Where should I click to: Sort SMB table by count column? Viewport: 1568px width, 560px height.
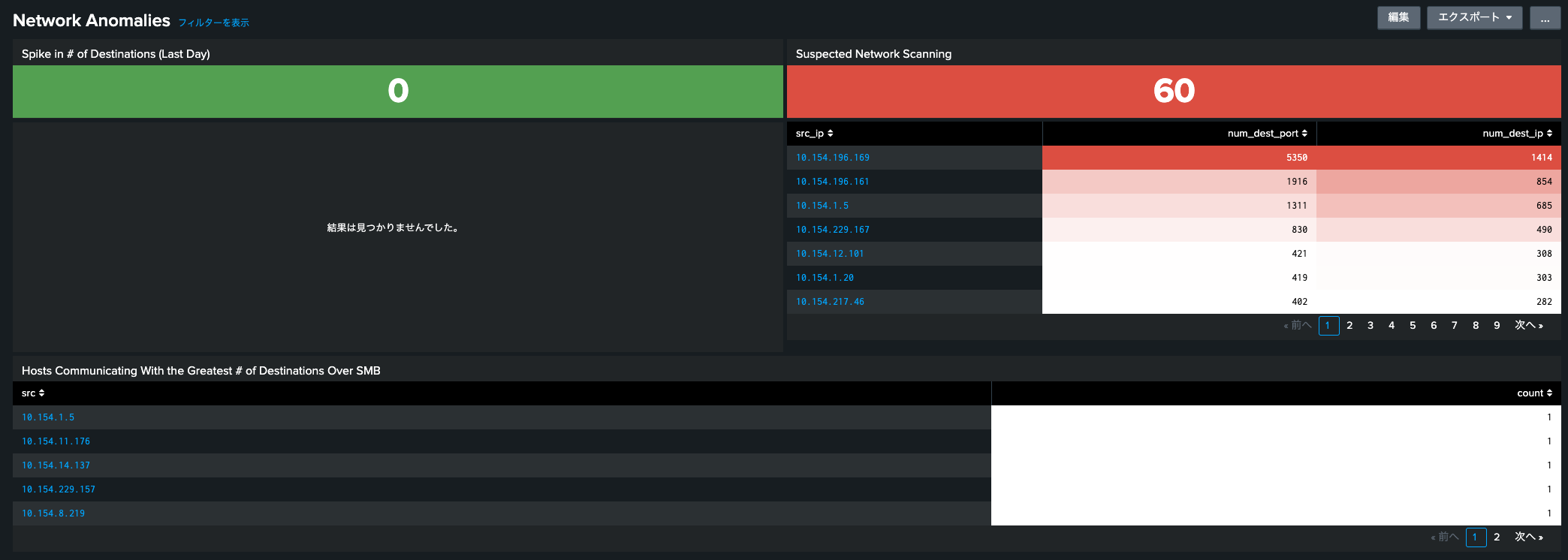(1534, 393)
